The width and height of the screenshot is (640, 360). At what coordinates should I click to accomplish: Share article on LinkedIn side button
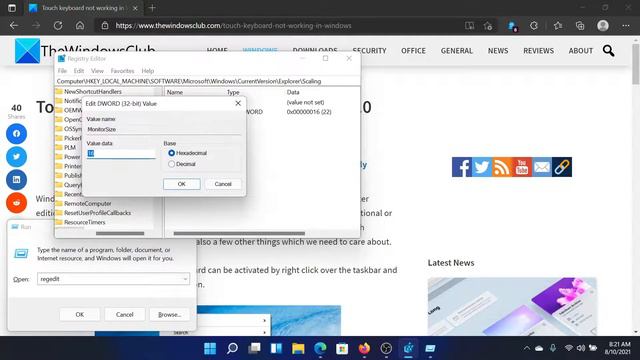tap(16, 180)
